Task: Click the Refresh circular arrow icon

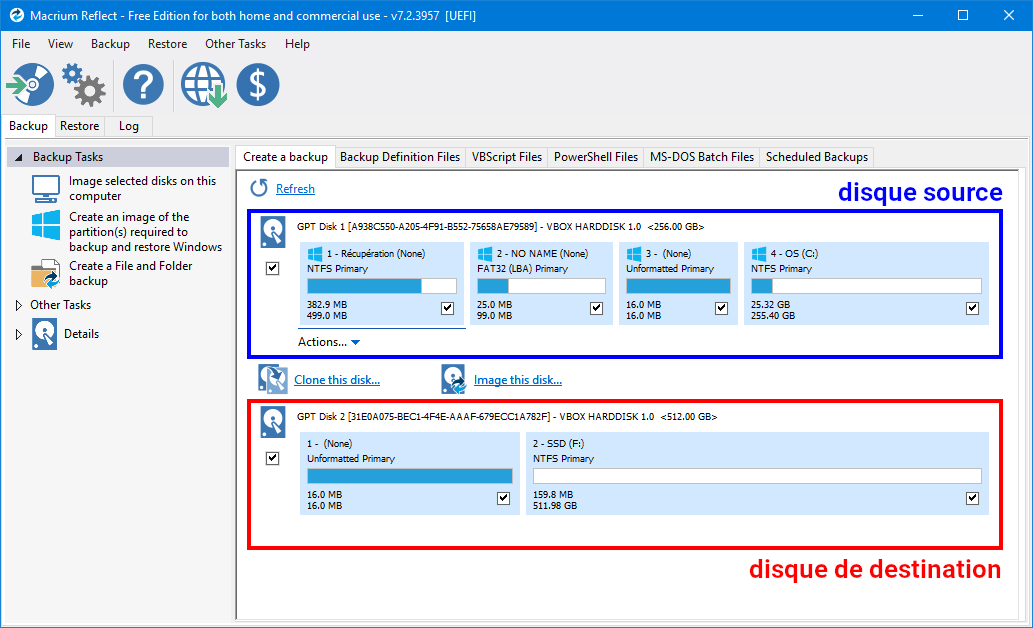Action: 259,188
